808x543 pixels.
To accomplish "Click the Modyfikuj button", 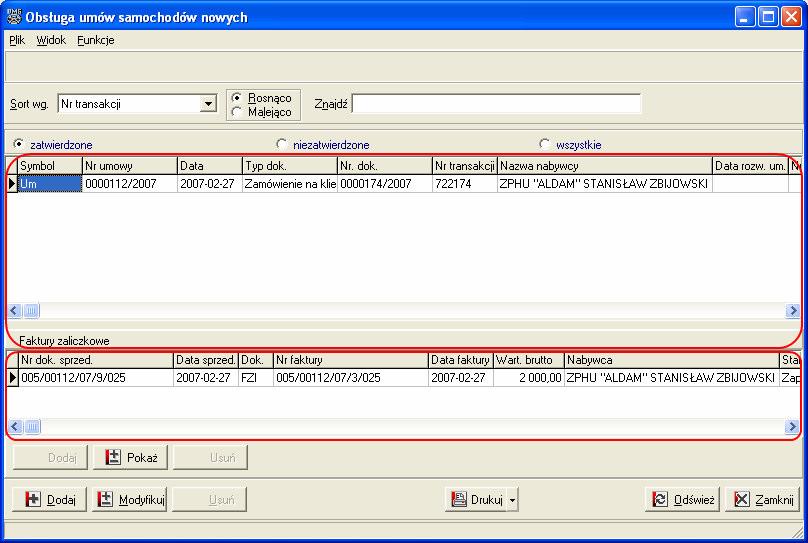I will click(129, 499).
